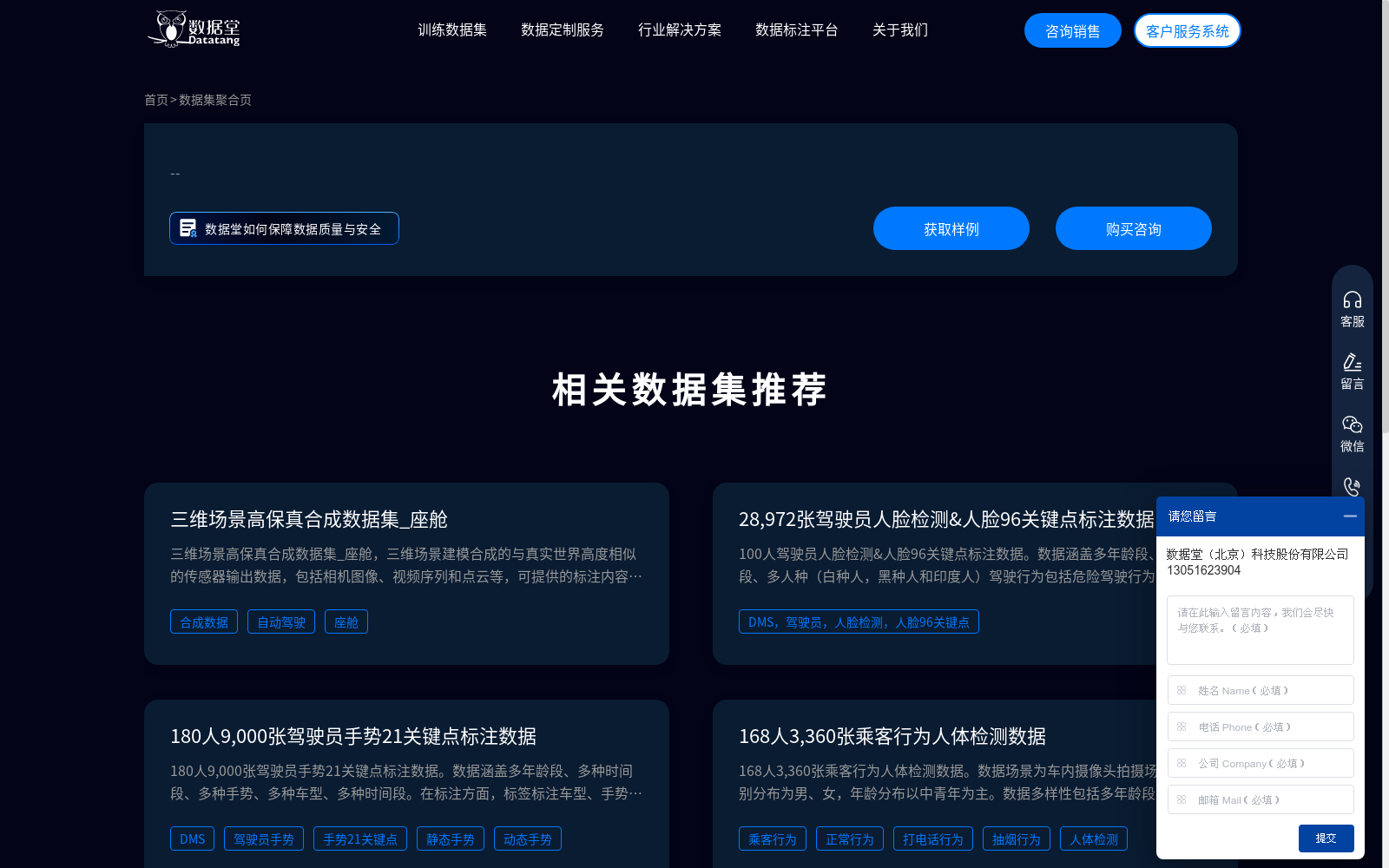1389x868 pixels.
Task: Select the 座舱 tag
Action: click(x=346, y=621)
